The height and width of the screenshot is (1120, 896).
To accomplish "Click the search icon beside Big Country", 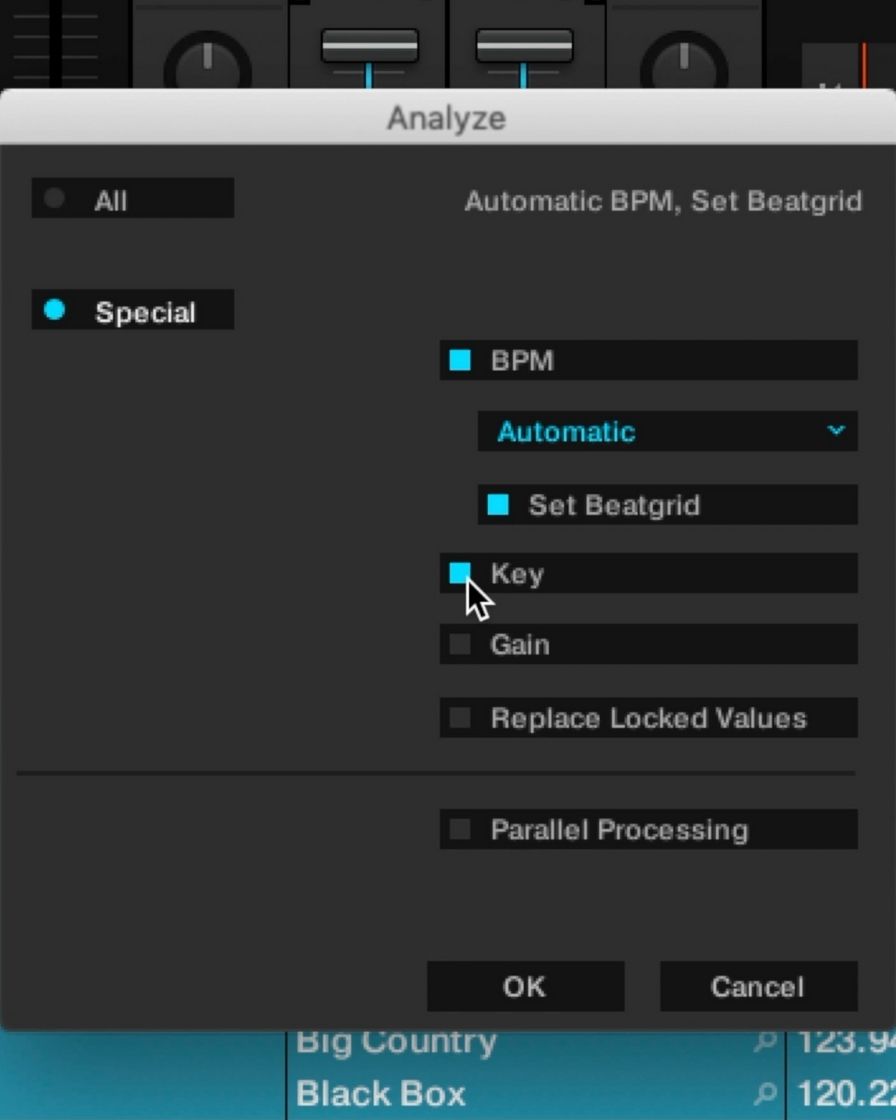I will click(765, 1042).
